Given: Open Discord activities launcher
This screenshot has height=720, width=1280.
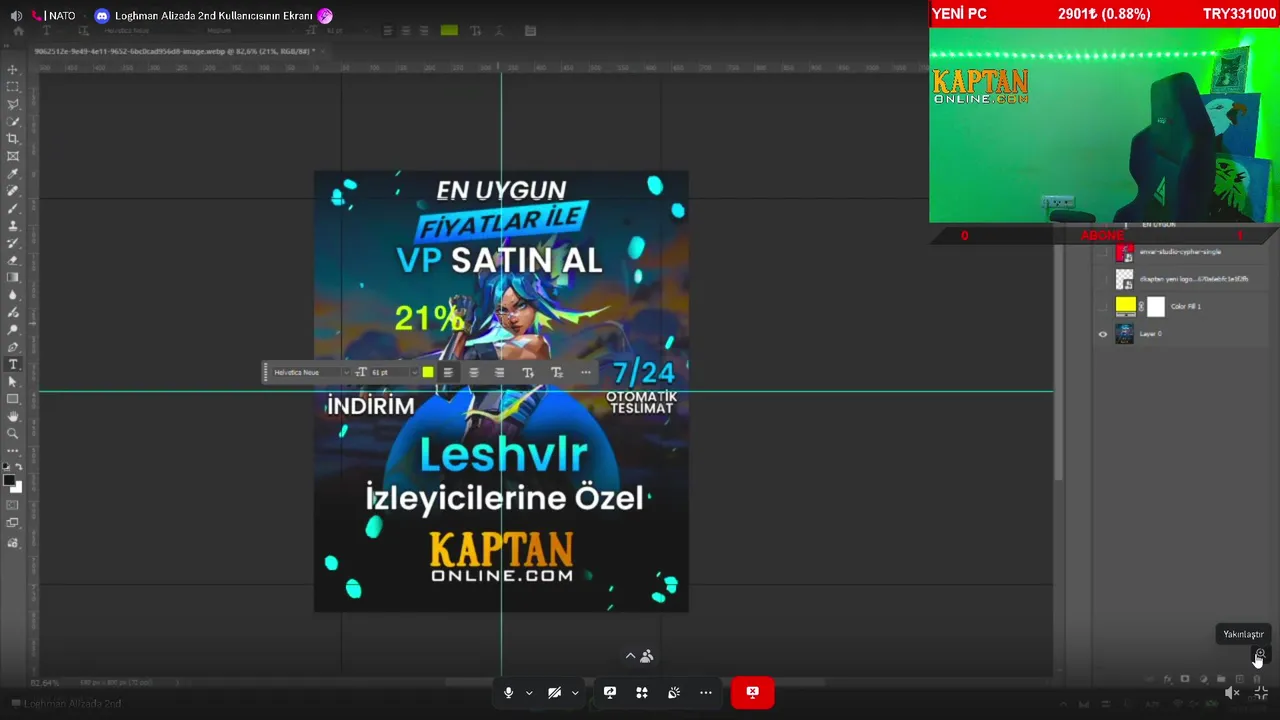Looking at the screenshot, I should tap(642, 692).
